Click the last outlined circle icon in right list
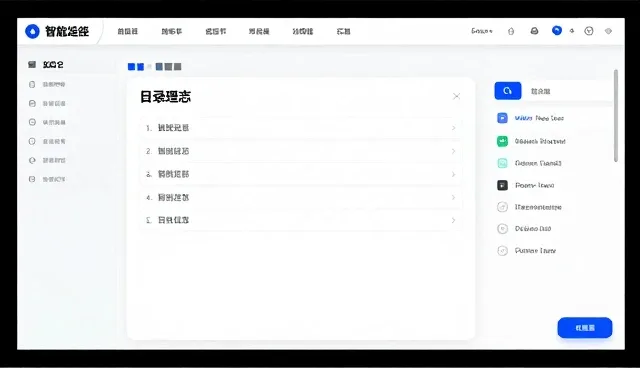640x368 pixels. (x=502, y=251)
